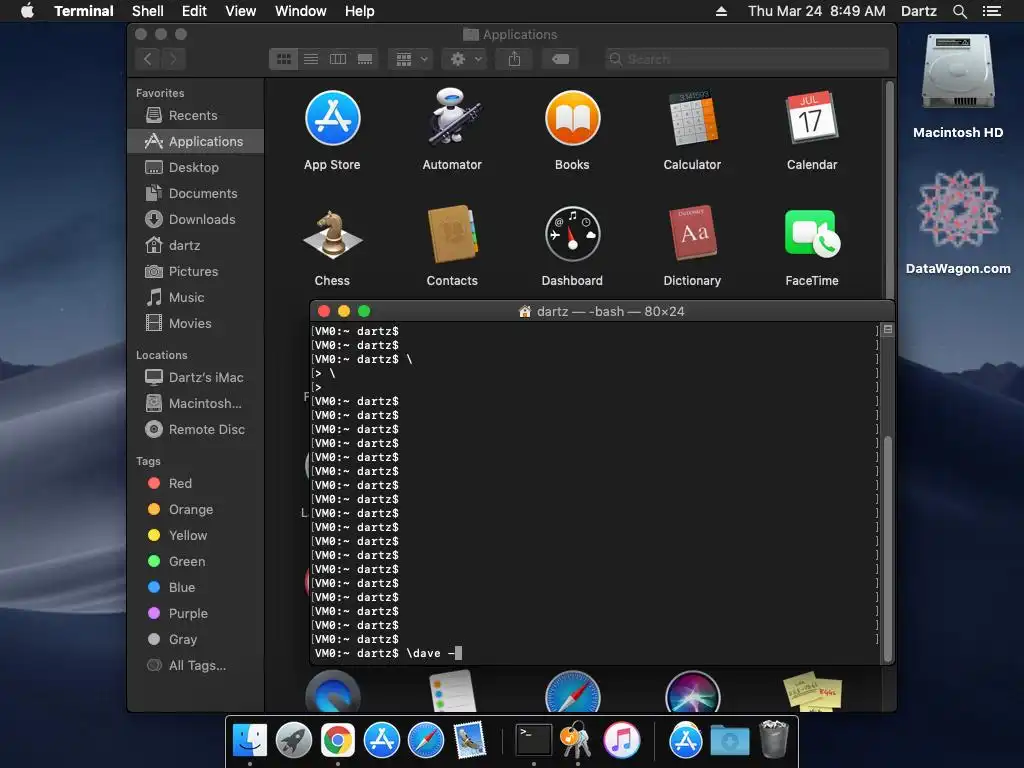The height and width of the screenshot is (768, 1024).
Task: Open the Finder group-by dropdown
Action: tap(411, 59)
